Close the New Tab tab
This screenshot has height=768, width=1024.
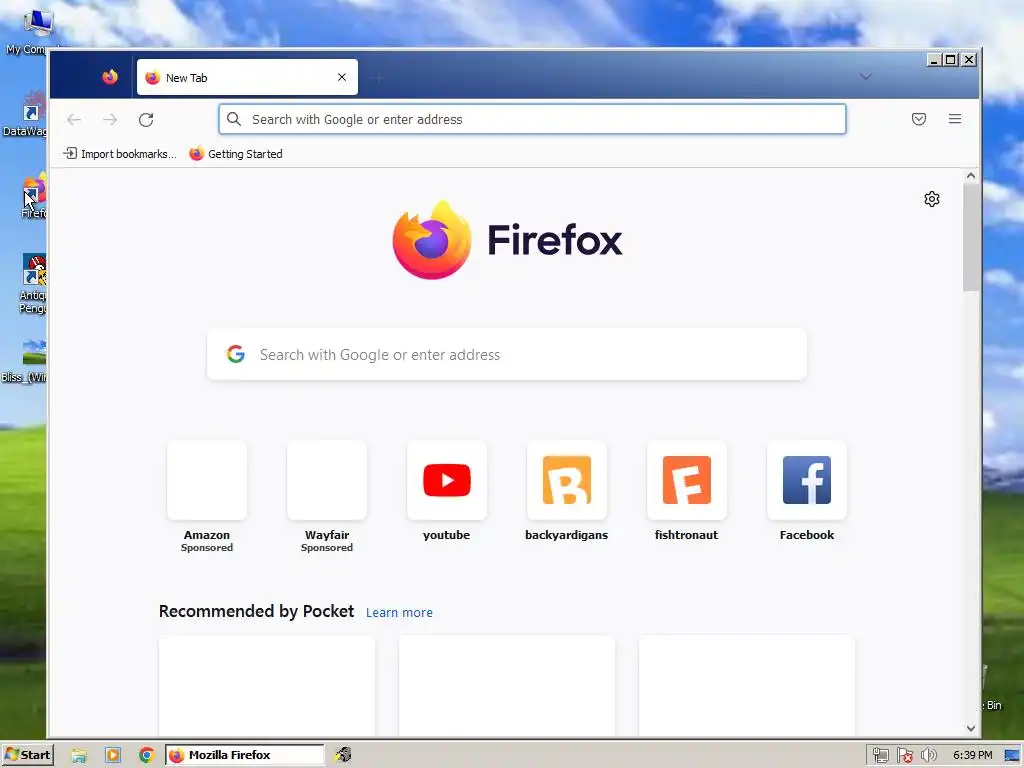pyautogui.click(x=342, y=77)
